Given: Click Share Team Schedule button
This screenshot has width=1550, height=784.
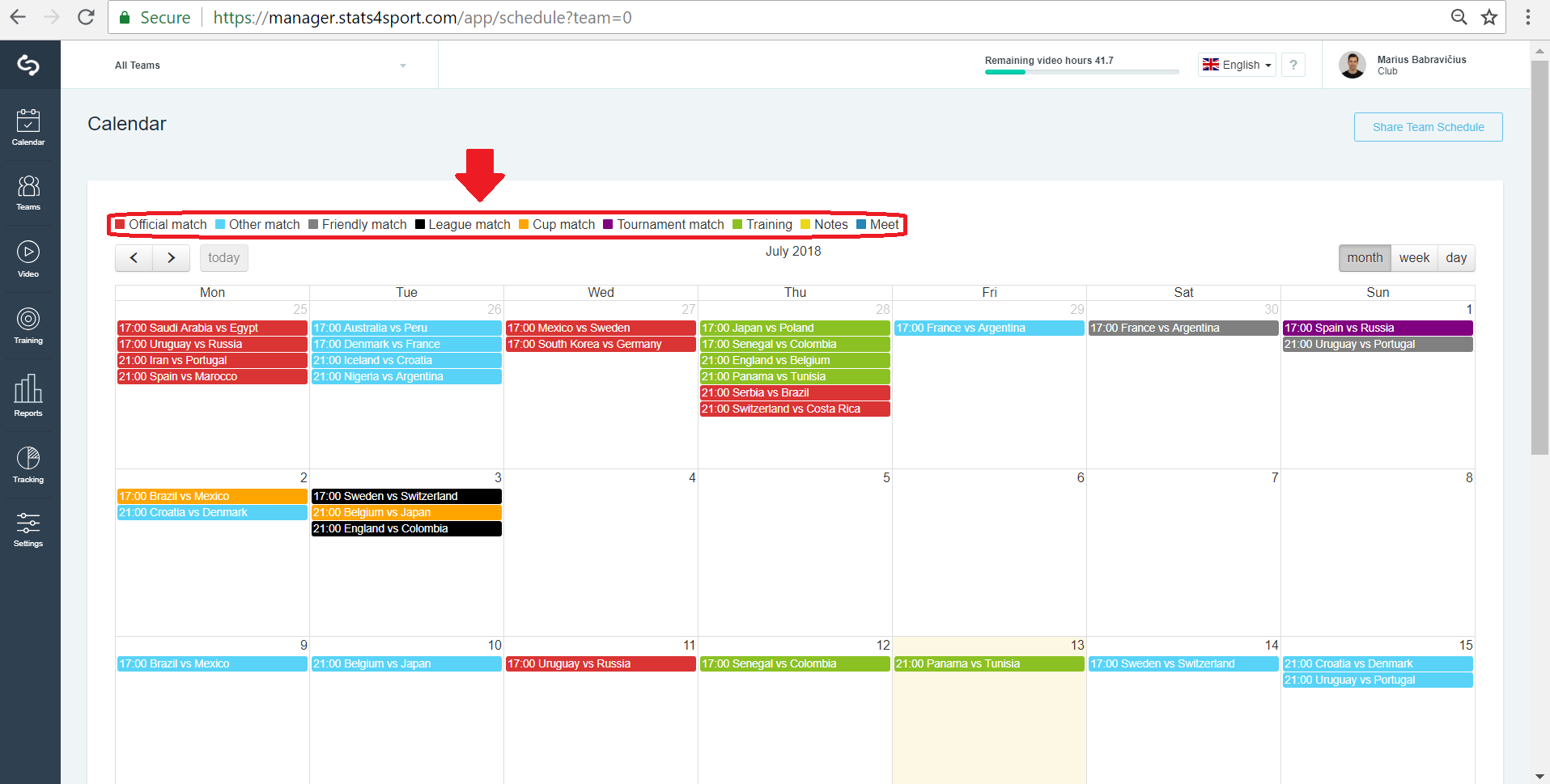Looking at the screenshot, I should click(x=1428, y=127).
